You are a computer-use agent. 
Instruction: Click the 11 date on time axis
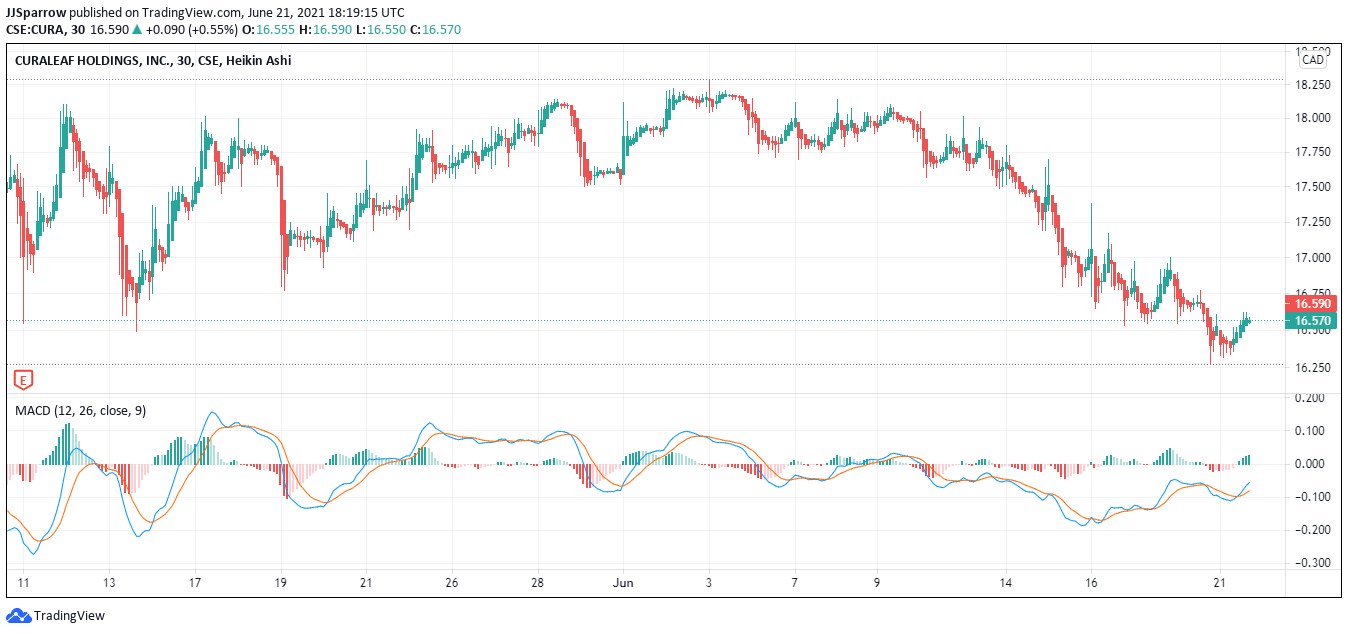pos(24,582)
